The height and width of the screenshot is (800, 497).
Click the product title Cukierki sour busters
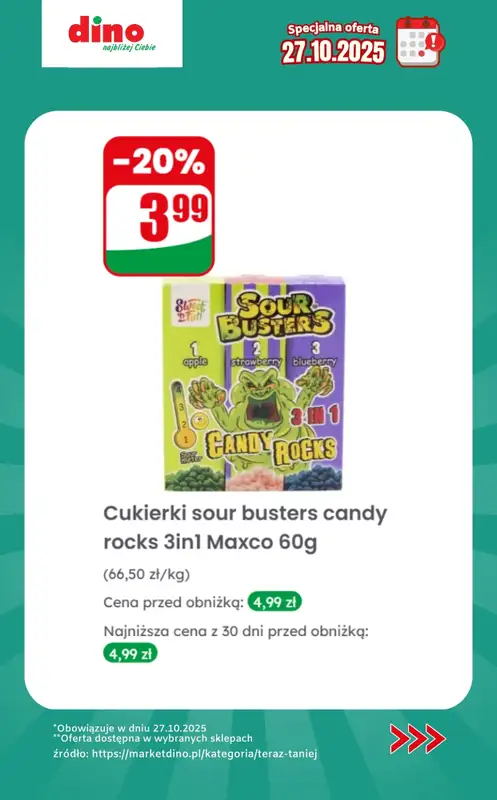(x=245, y=528)
